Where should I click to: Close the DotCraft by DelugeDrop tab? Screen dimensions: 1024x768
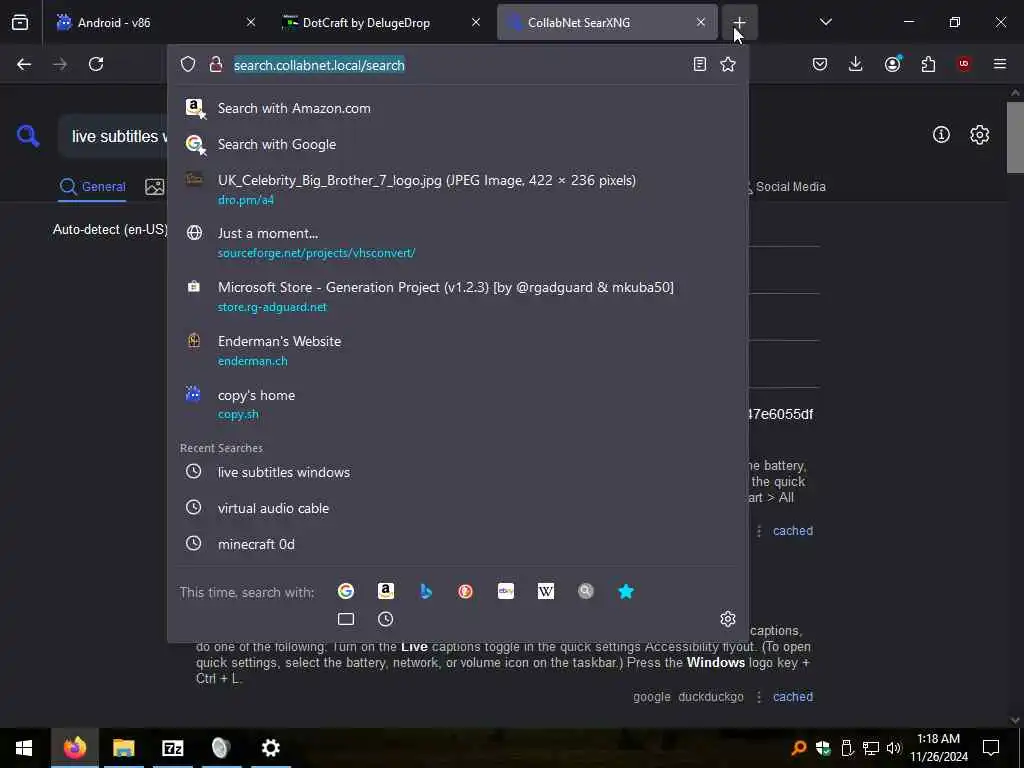476,22
